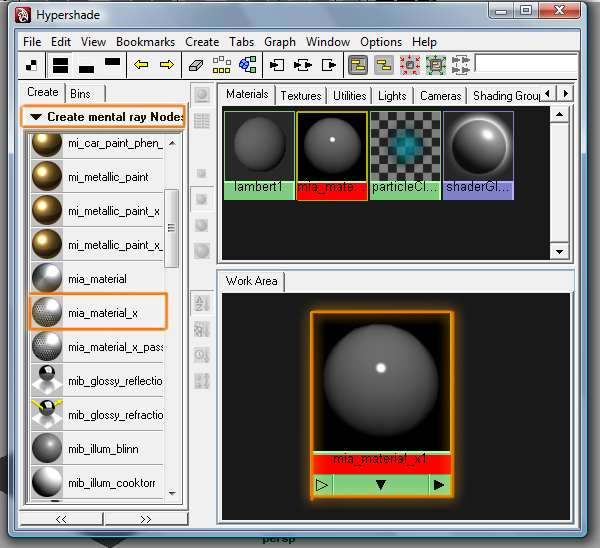Select particleCloud material swatch
The height and width of the screenshot is (548, 600).
405,155
